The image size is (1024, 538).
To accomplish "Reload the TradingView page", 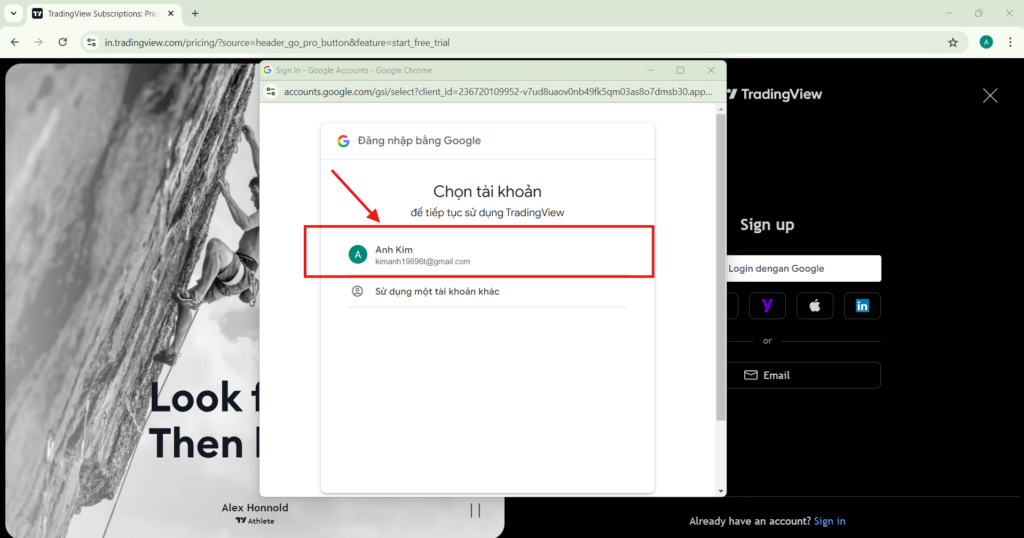I will [x=63, y=42].
